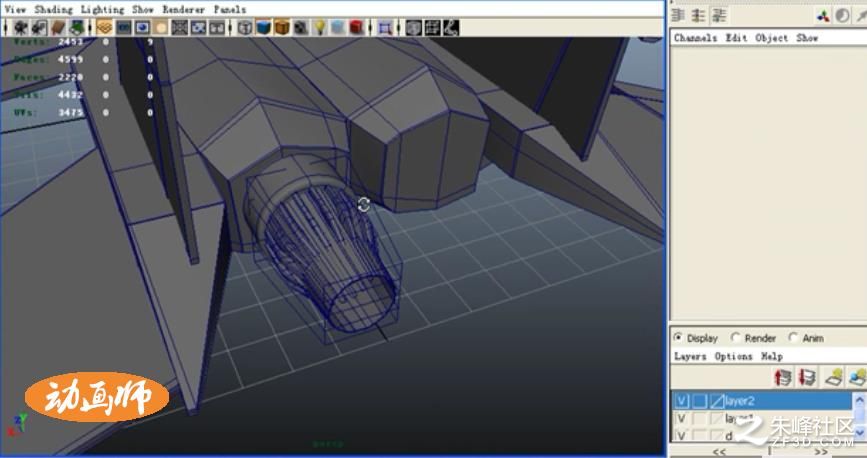Click first channel box layout icon top-right
Viewport: 867px width, 458px height.
(x=678, y=15)
